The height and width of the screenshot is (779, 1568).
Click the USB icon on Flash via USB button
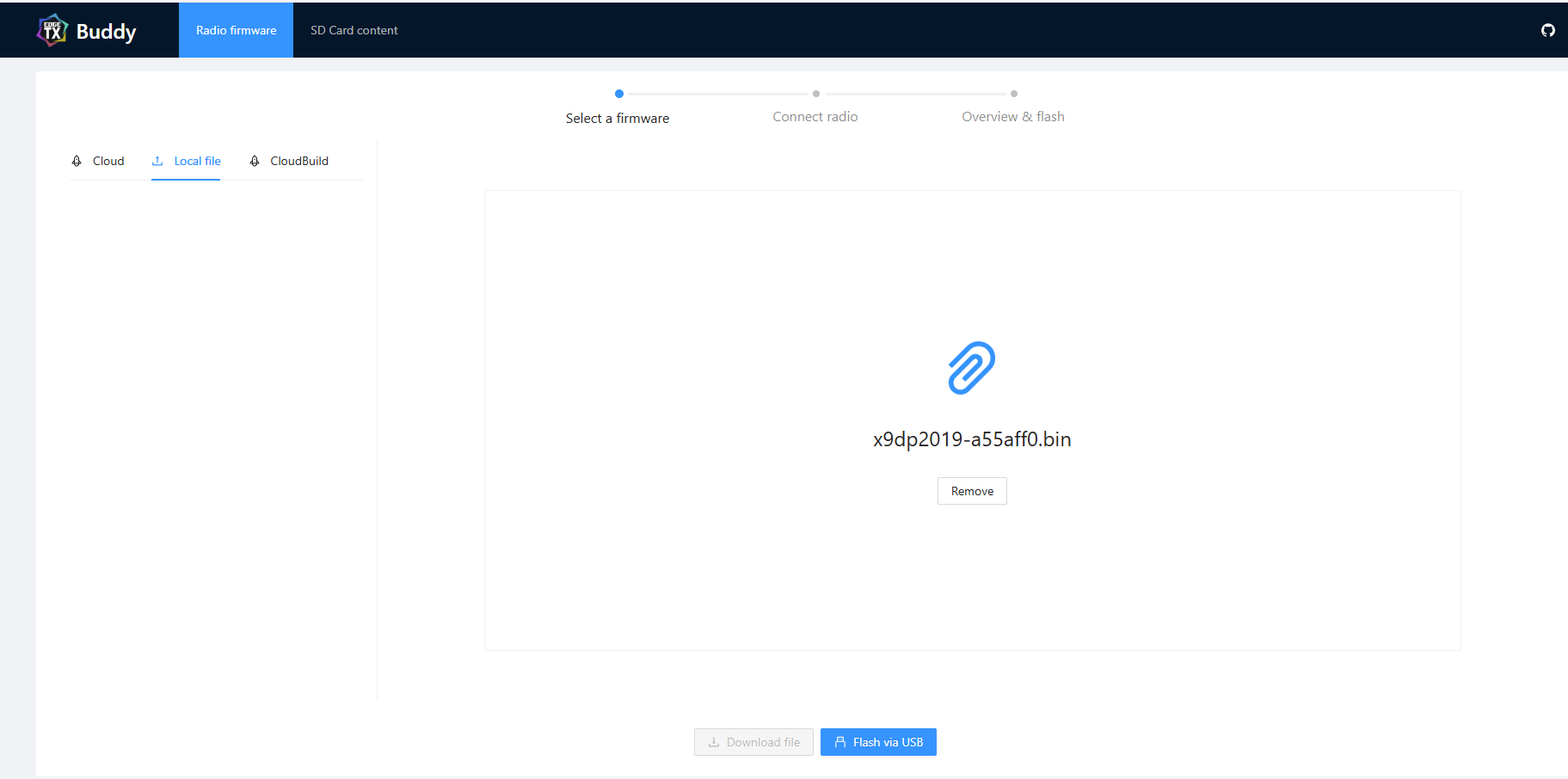coord(839,741)
